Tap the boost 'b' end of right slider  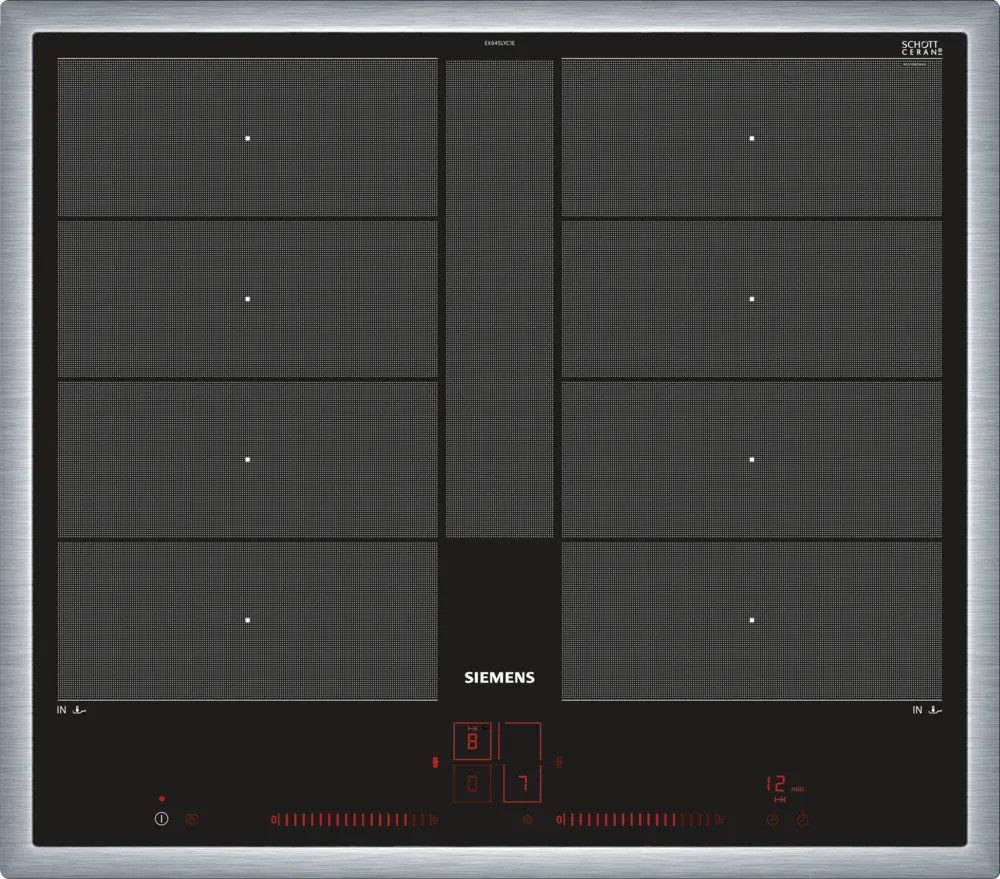pos(720,820)
